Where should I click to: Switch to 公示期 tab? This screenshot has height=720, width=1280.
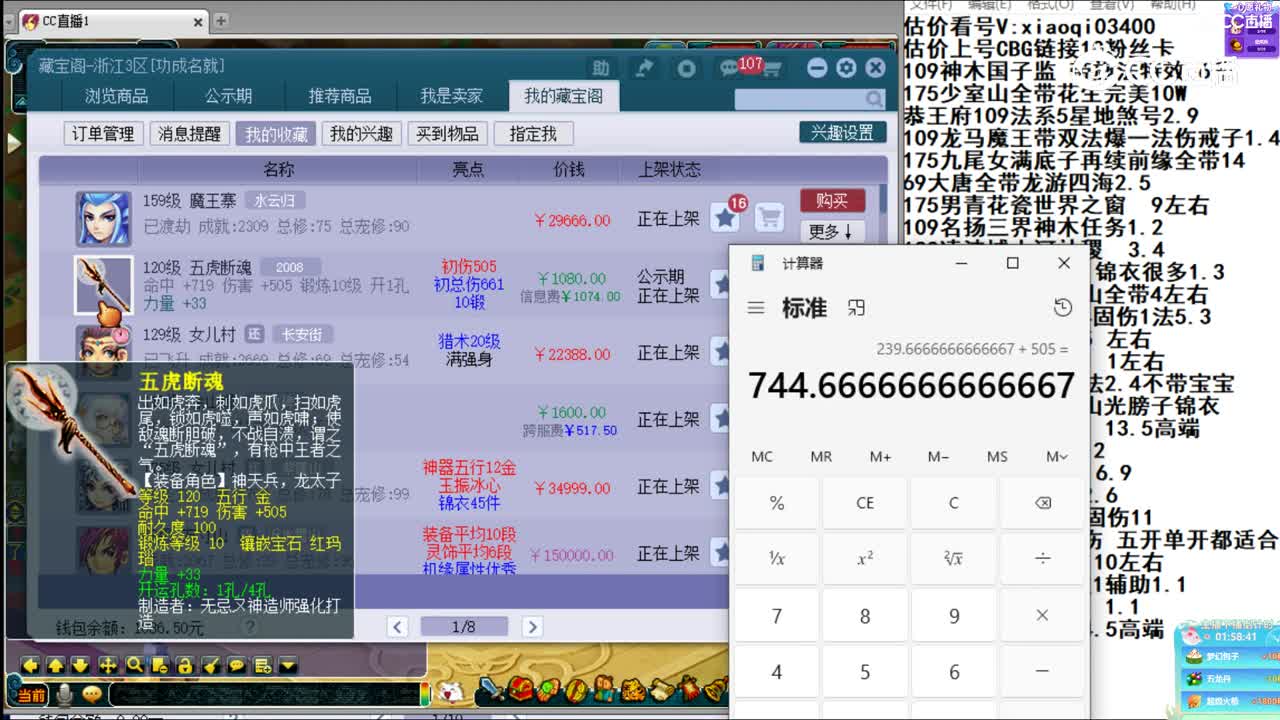(x=229, y=96)
